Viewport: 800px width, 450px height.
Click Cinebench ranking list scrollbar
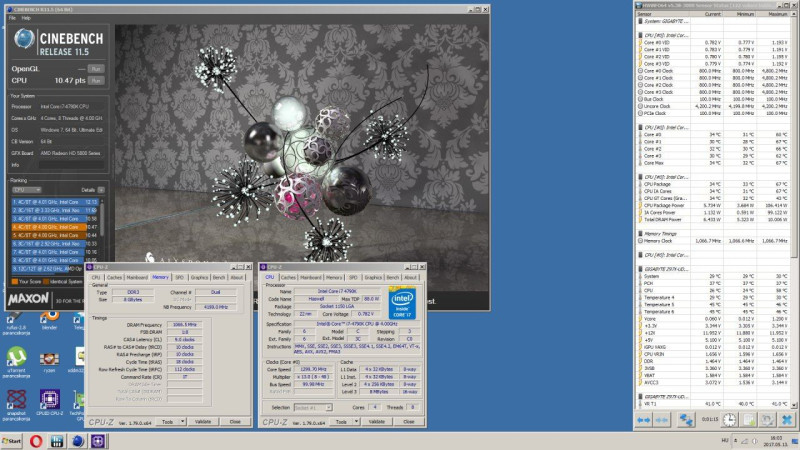coord(102,219)
